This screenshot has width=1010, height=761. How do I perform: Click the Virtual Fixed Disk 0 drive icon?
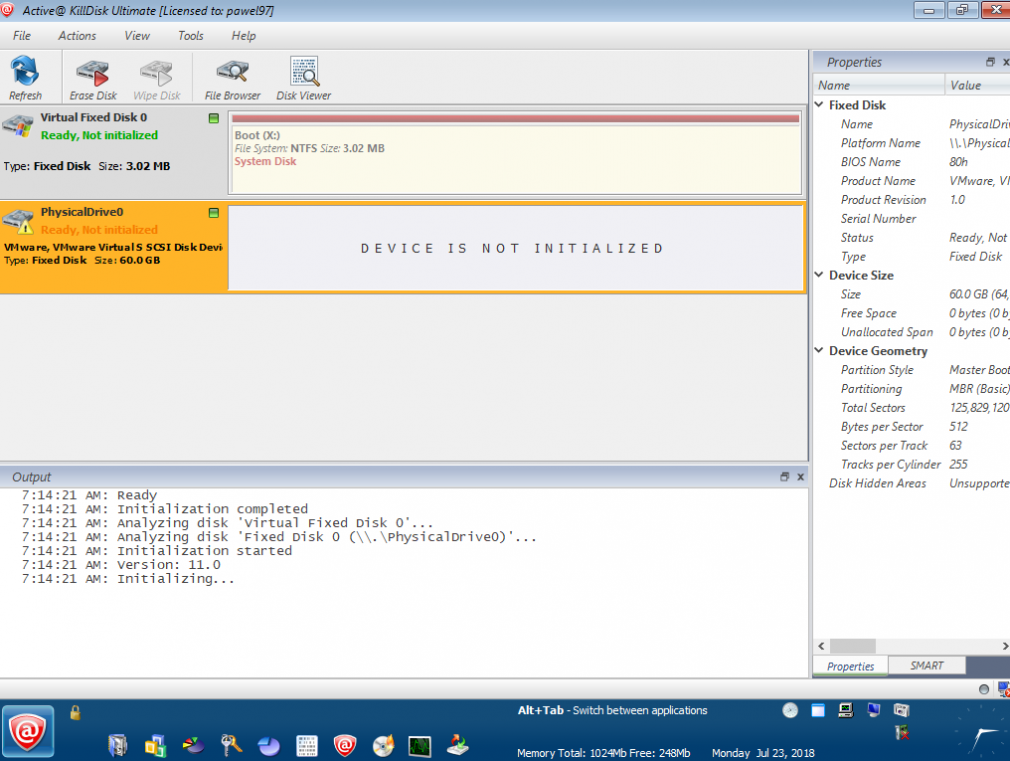click(18, 124)
